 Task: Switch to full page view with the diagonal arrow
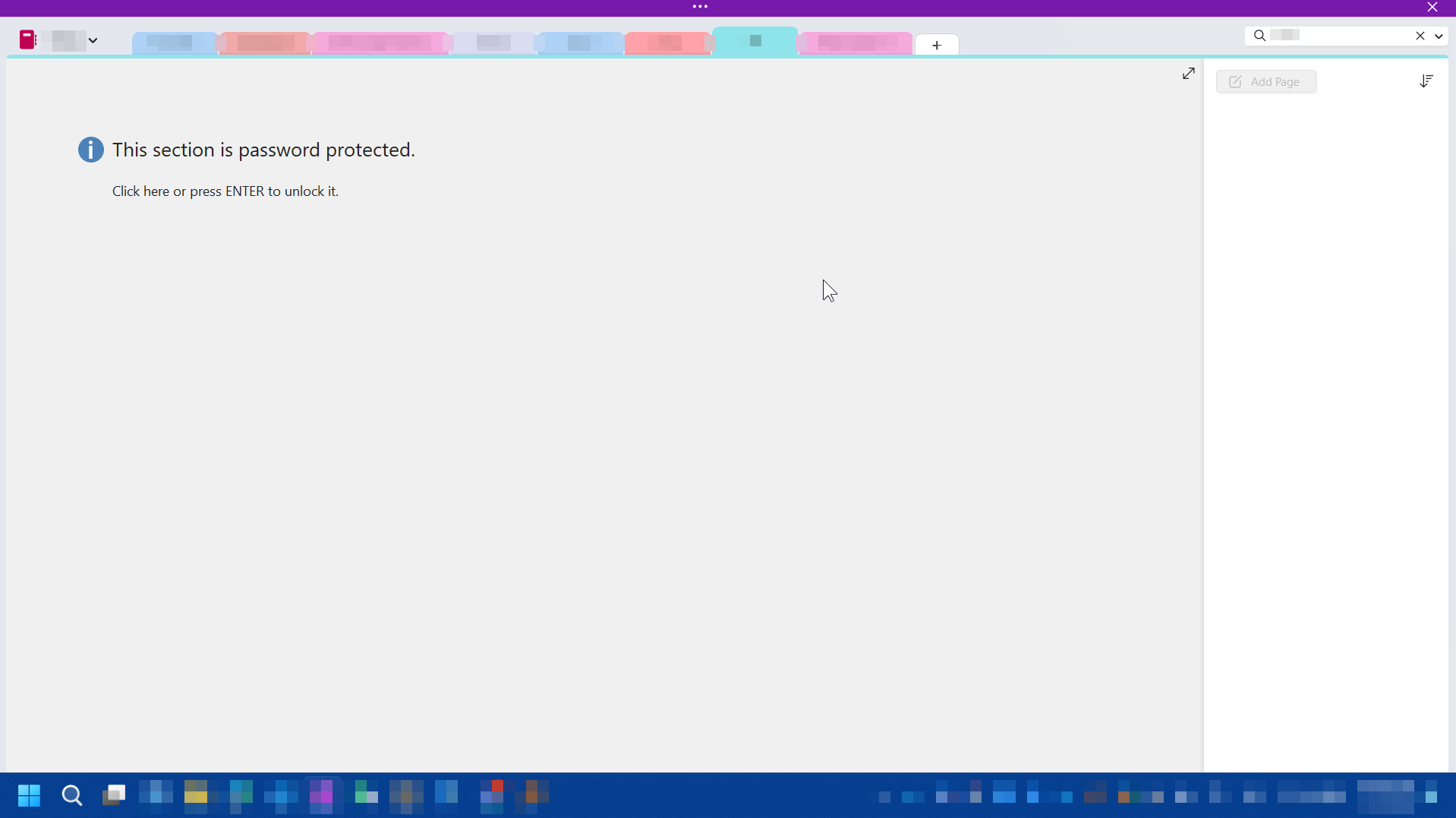pos(1188,74)
